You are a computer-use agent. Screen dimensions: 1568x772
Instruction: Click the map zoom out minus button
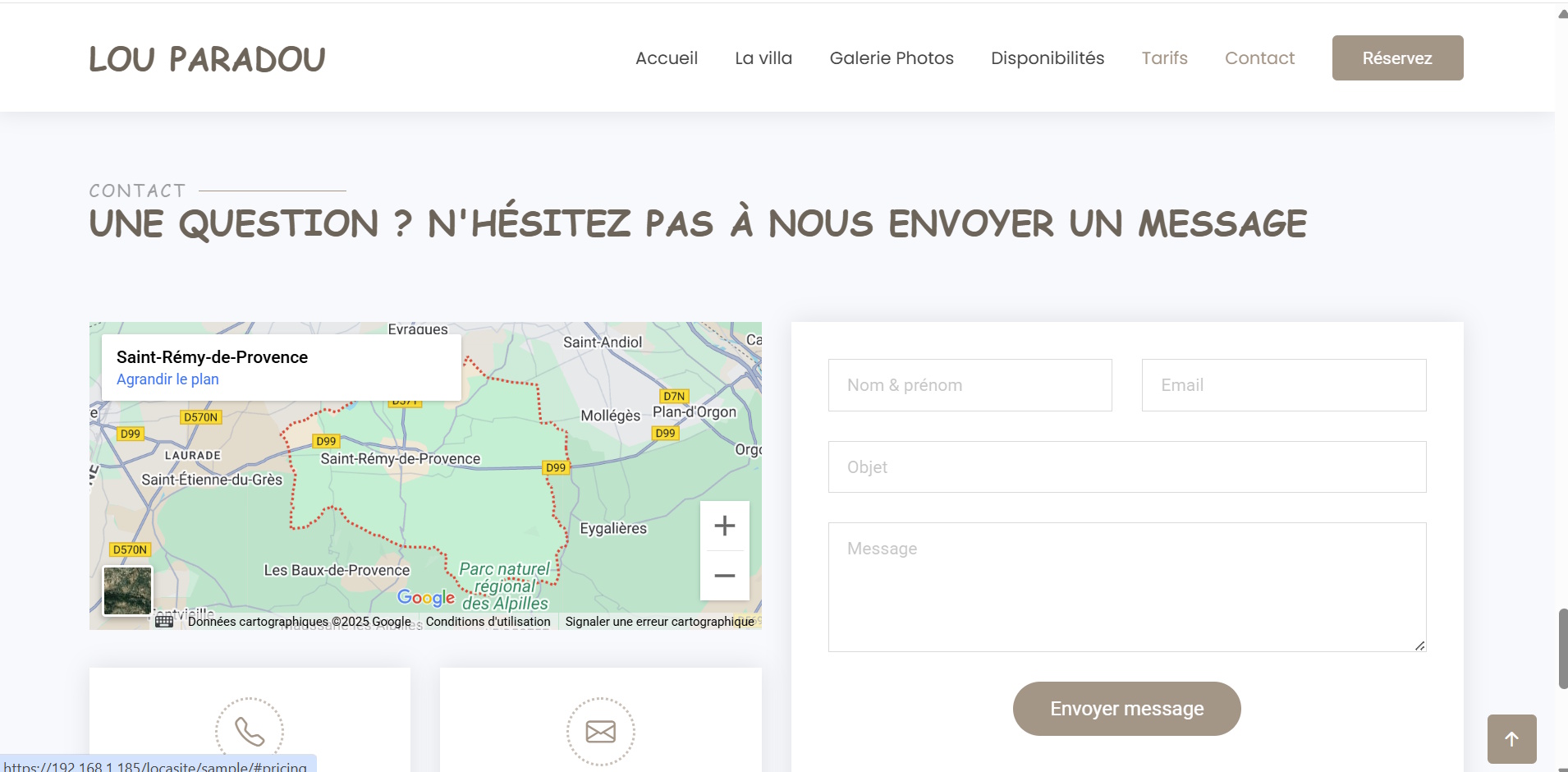724,576
